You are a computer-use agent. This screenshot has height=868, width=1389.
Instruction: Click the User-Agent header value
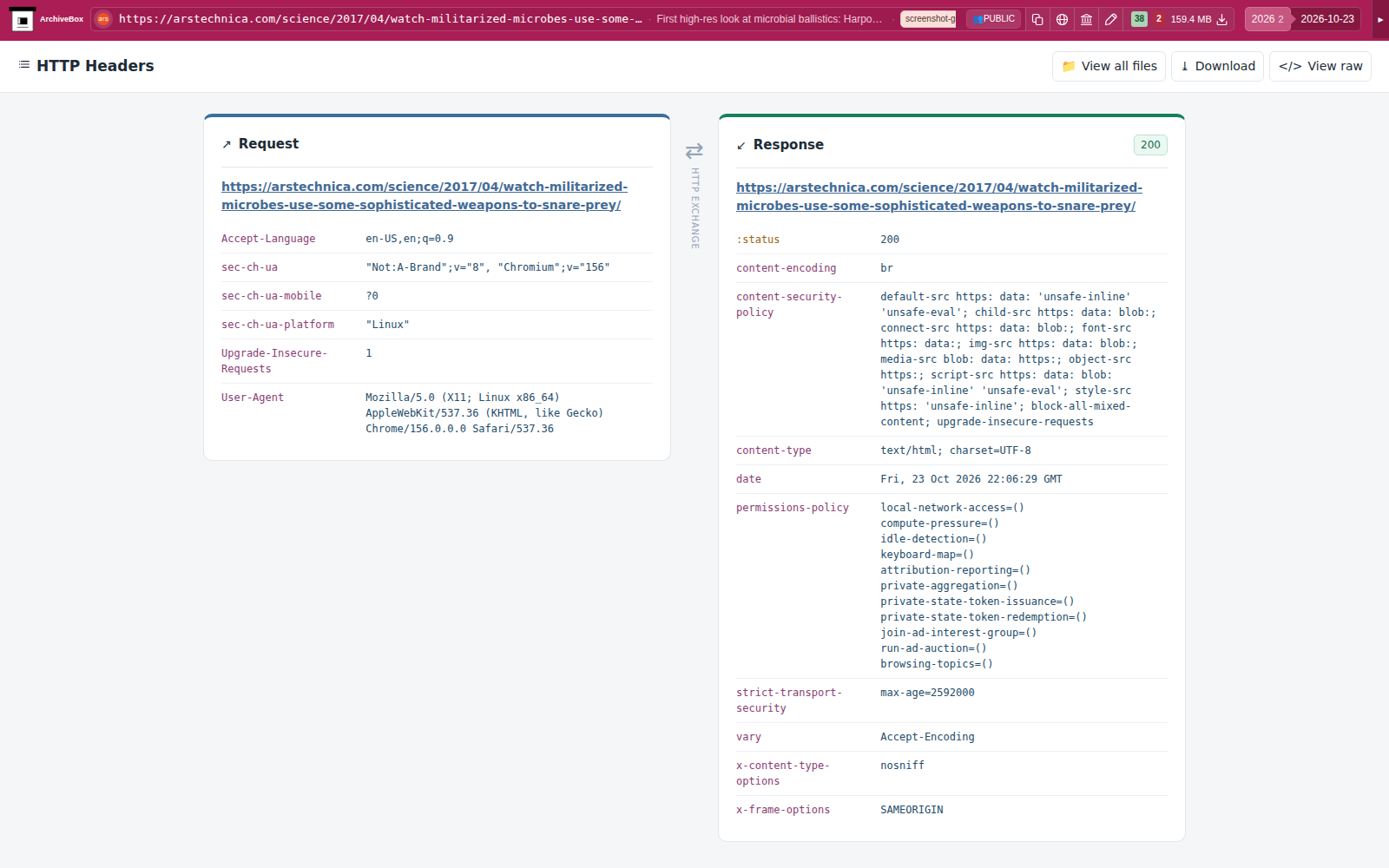484,413
